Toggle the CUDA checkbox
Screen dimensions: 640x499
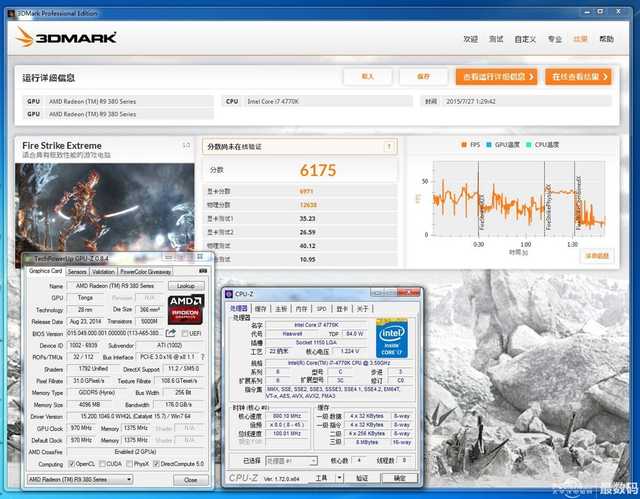point(102,464)
